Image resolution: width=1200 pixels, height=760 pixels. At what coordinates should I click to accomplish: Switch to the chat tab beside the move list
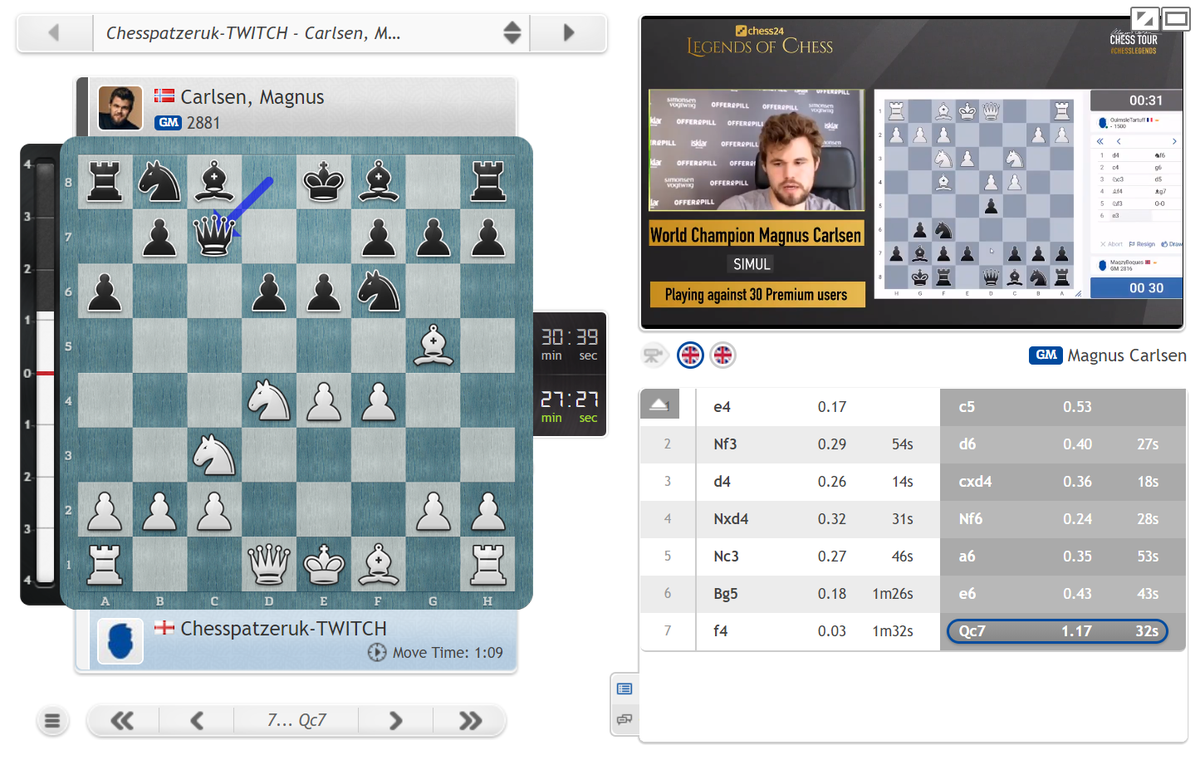click(x=625, y=719)
